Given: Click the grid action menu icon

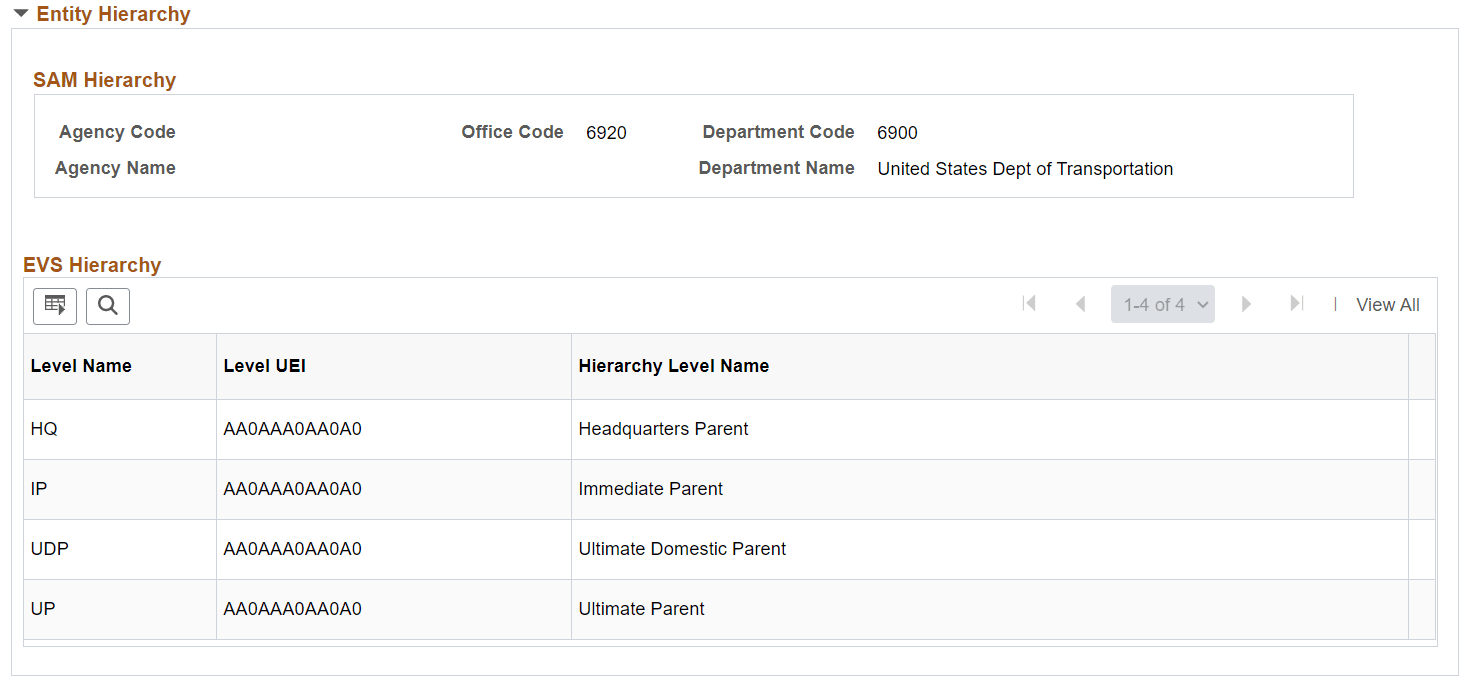Looking at the screenshot, I should 55,306.
